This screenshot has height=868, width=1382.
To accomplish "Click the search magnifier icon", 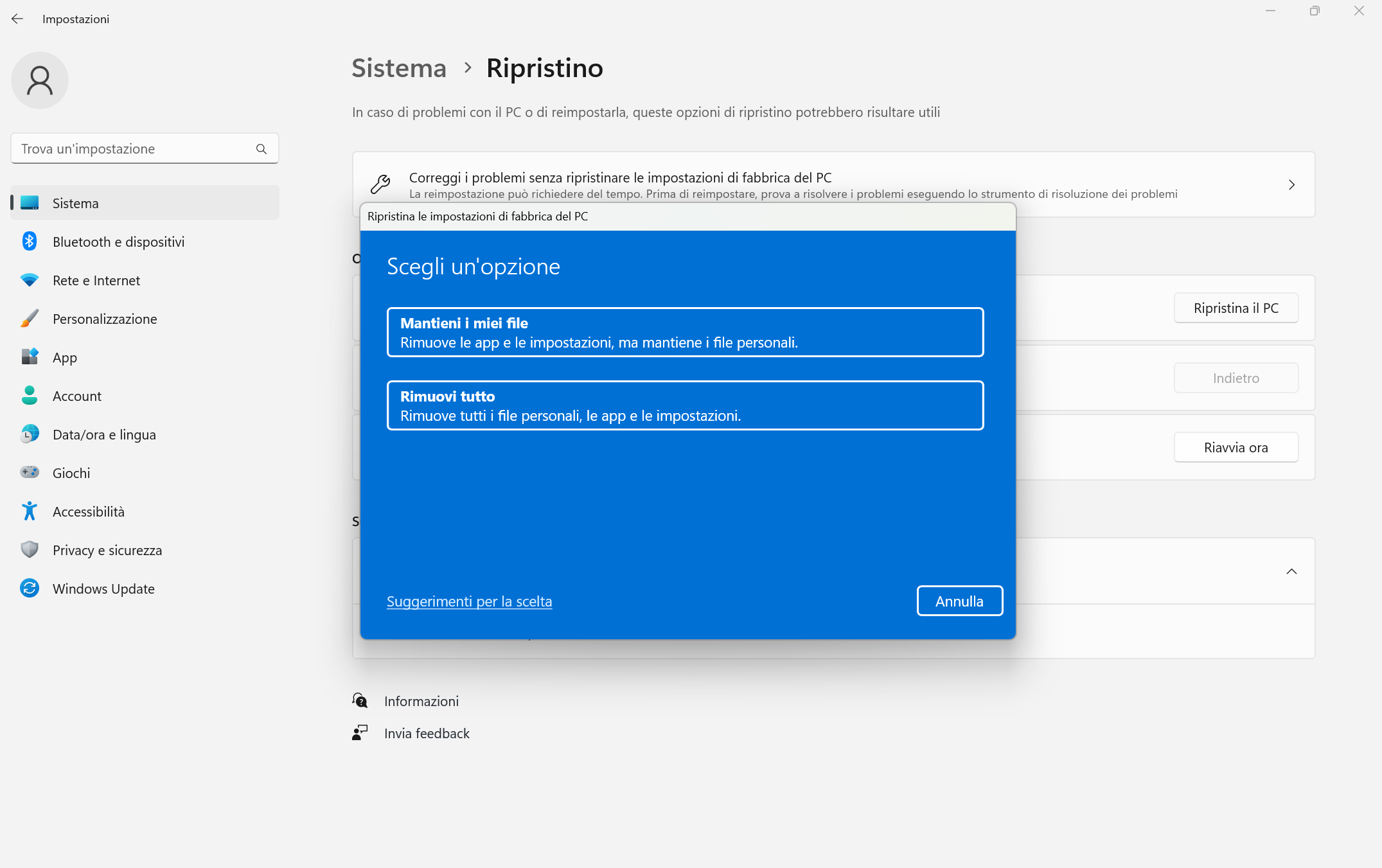I will (261, 148).
